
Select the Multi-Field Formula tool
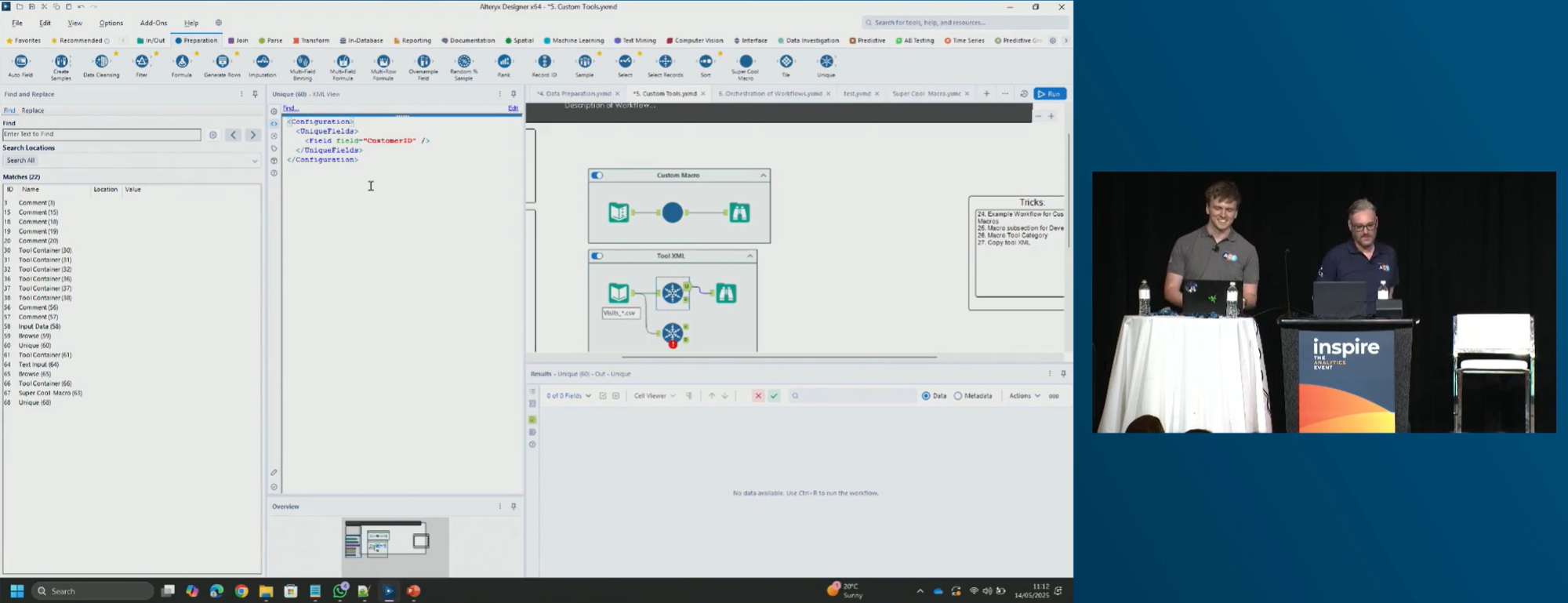(343, 66)
